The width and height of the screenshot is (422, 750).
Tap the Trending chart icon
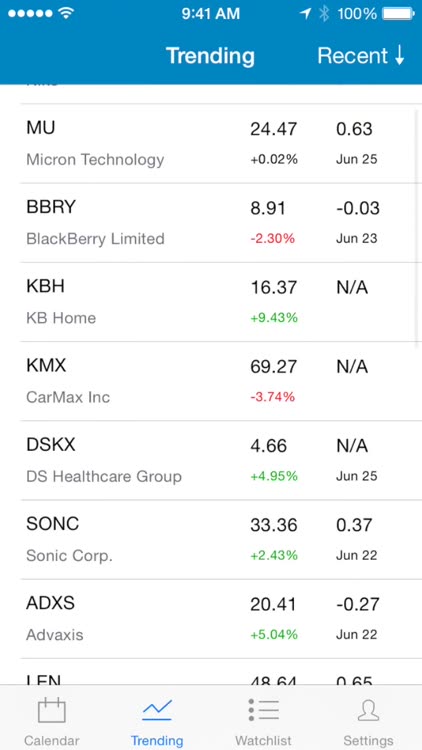(157, 710)
